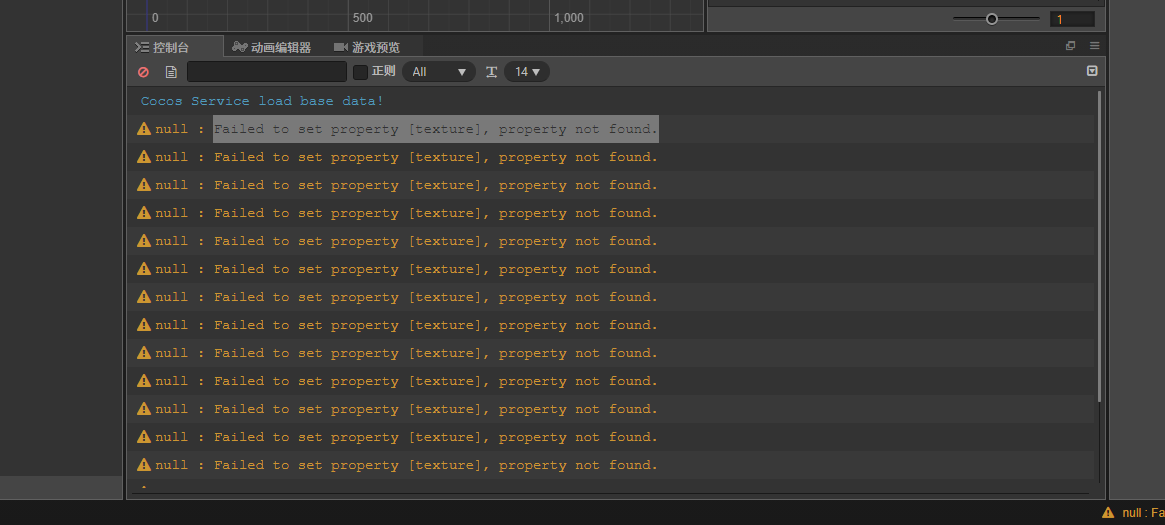
Task: Open the All log-type filter dropdown
Action: pos(438,72)
